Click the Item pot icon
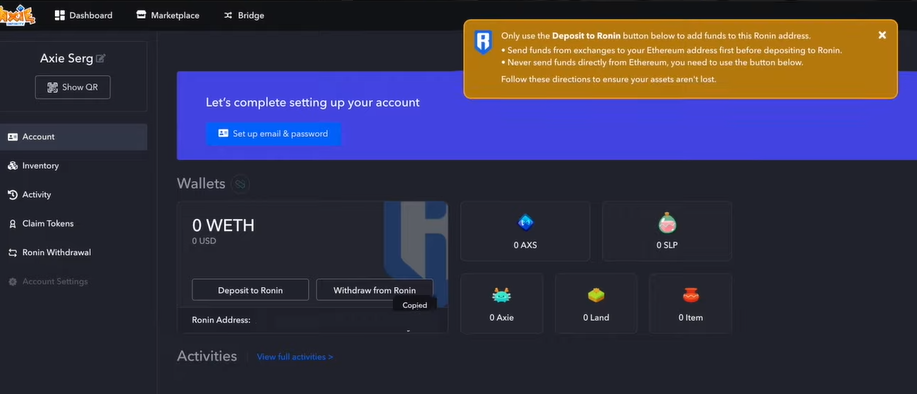The image size is (917, 394). (691, 295)
